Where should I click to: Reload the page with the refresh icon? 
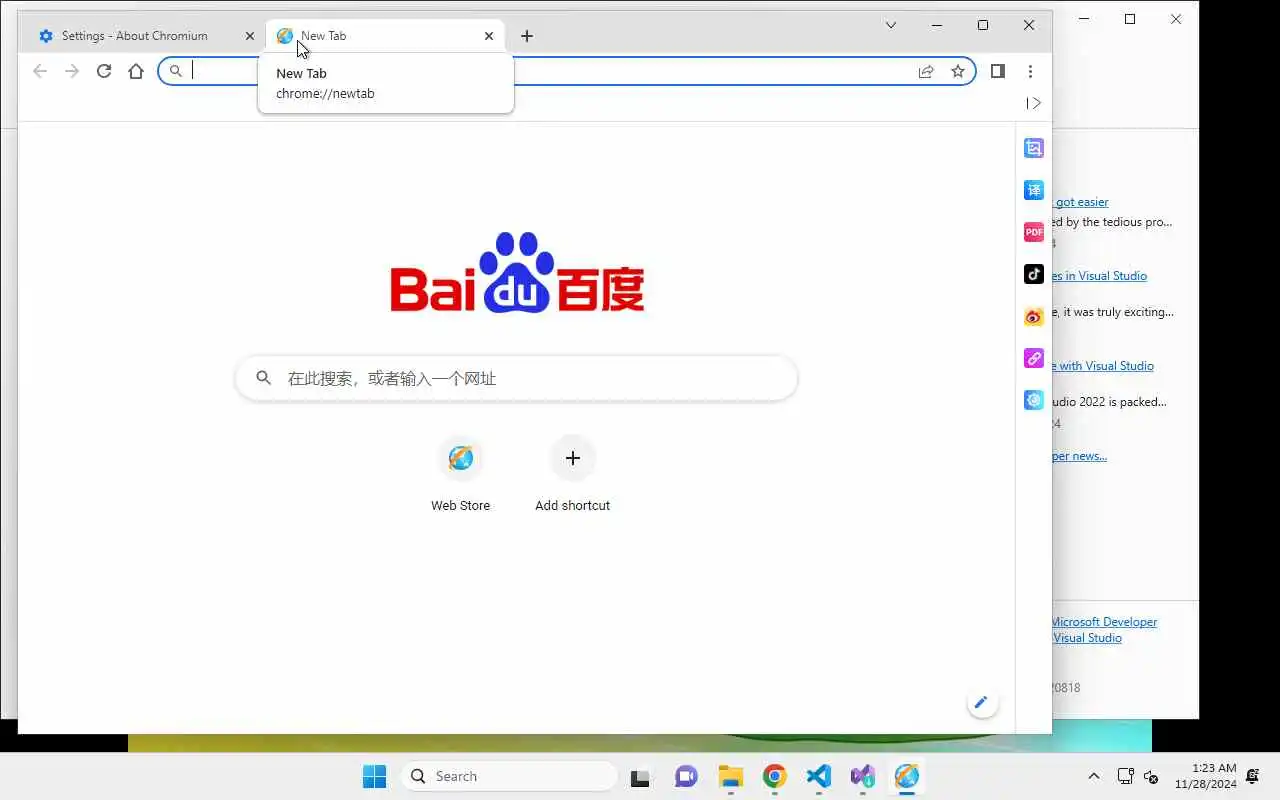coord(104,71)
